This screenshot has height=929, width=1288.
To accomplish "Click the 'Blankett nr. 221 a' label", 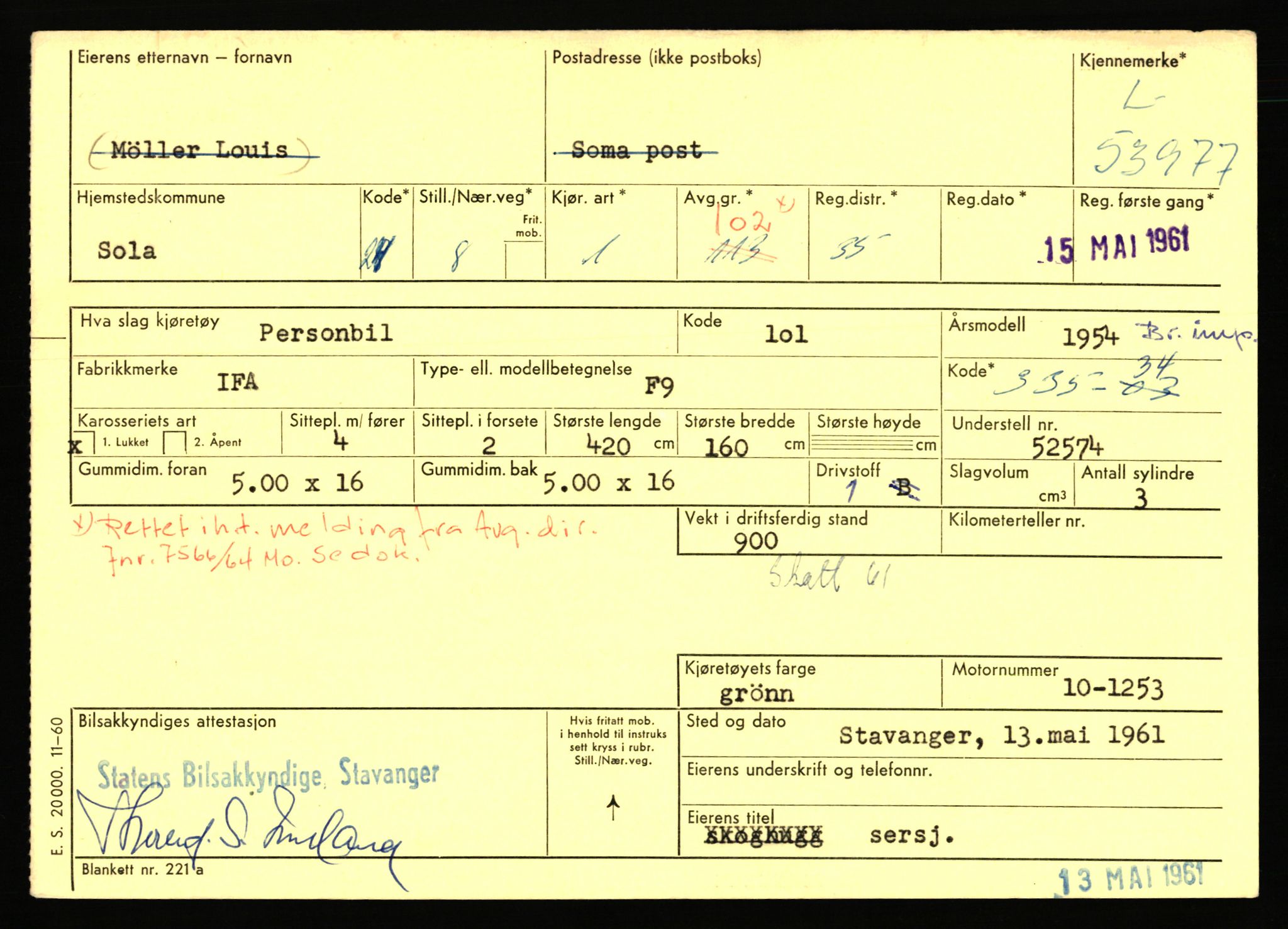I will click(142, 870).
